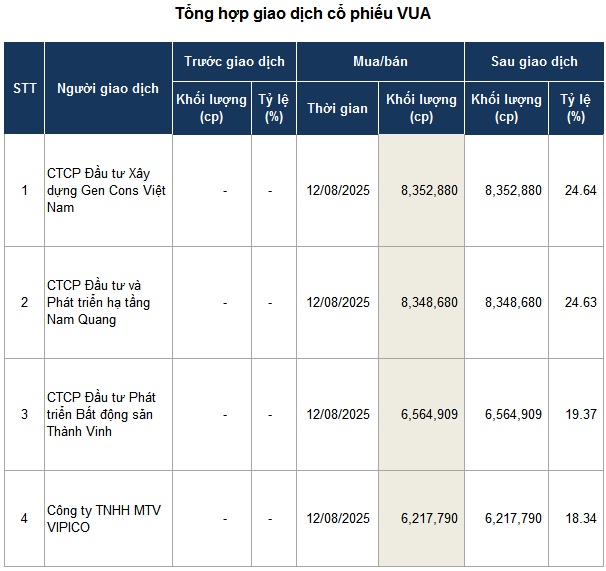Click Khối lượng subheader under Mua/bán
The width and height of the screenshot is (606, 571).
point(421,108)
